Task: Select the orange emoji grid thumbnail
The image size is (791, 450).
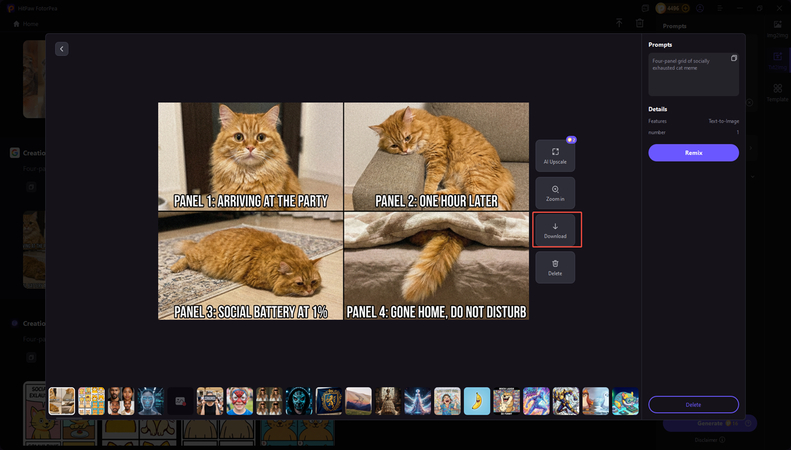Action: pyautogui.click(x=91, y=401)
